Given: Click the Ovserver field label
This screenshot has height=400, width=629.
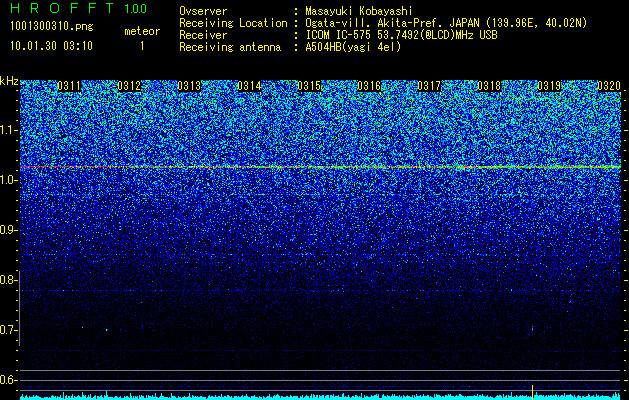Looking at the screenshot, I should pos(203,11).
